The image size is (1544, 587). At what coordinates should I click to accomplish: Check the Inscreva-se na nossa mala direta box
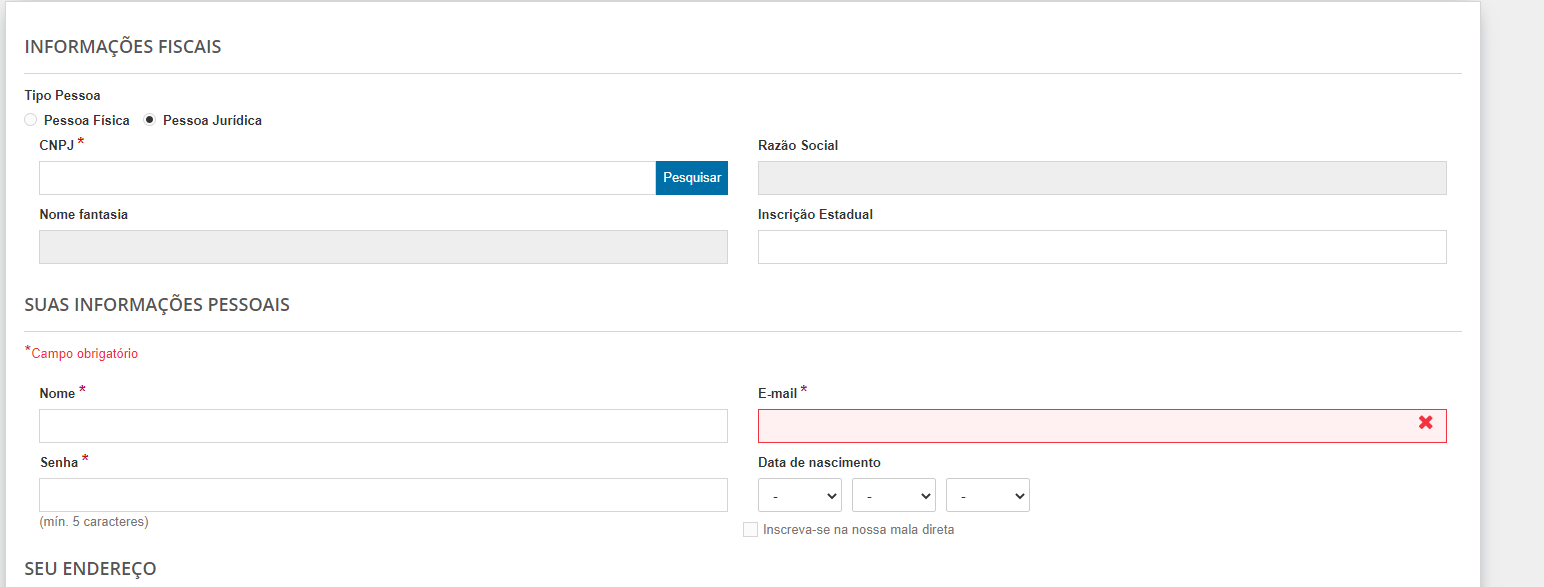pyautogui.click(x=750, y=530)
